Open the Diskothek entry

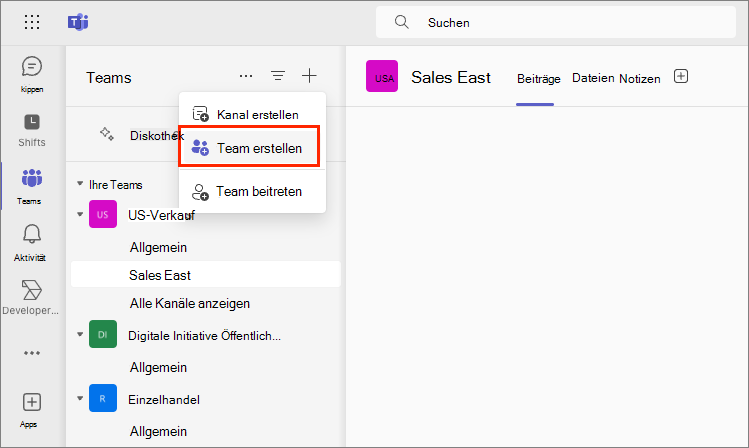click(x=157, y=136)
